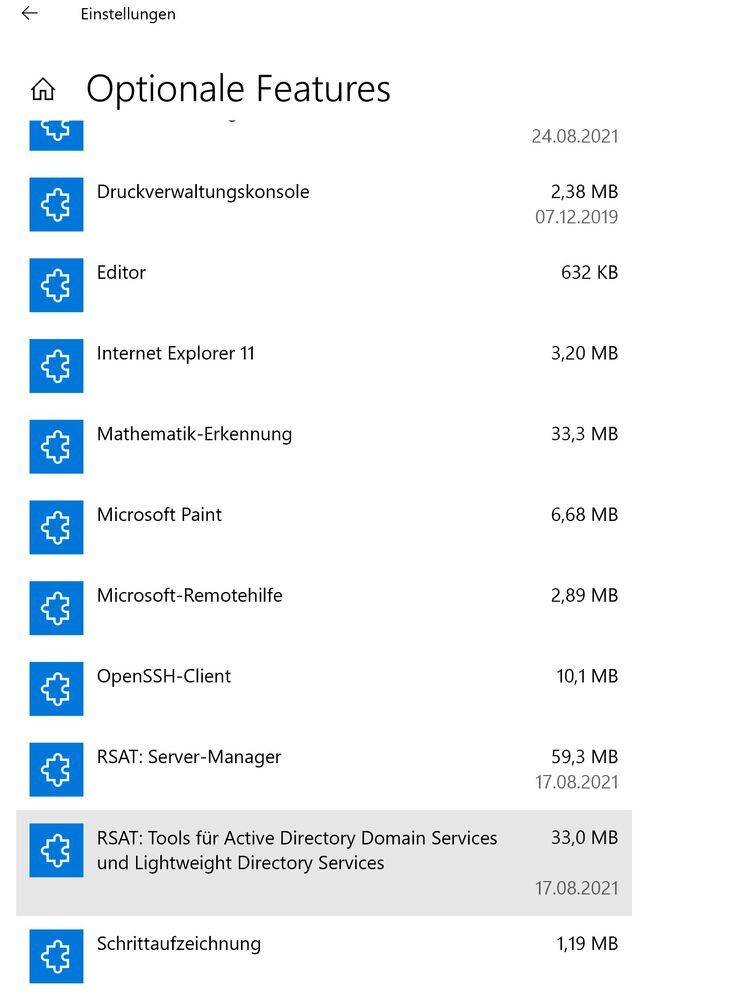Click the RSAT: Server-Manager puzzle icon

[x=56, y=770]
